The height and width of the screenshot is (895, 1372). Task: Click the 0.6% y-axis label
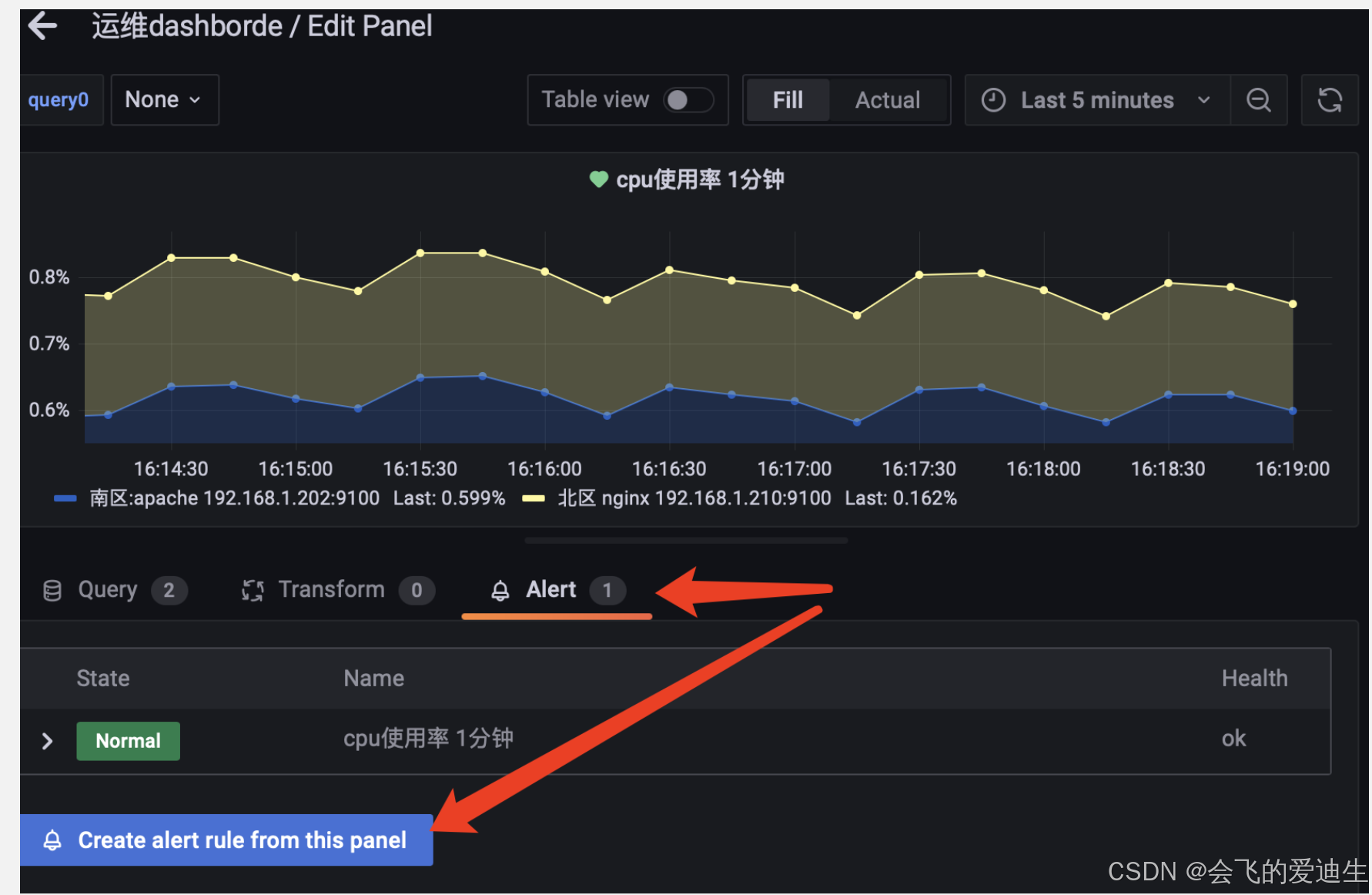(x=49, y=410)
